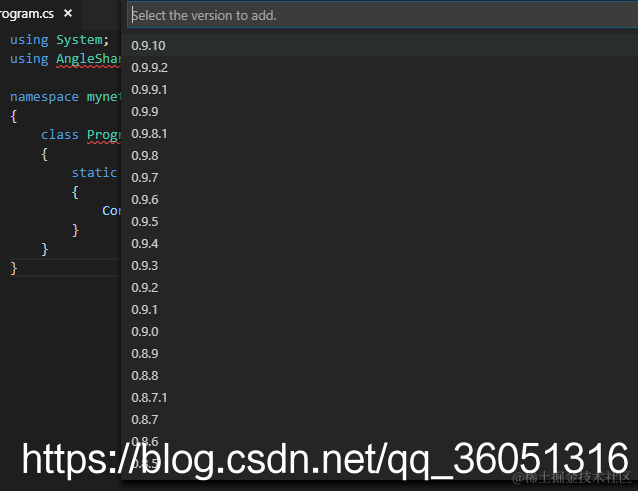The height and width of the screenshot is (491, 638).
Task: Select version 0.9.9.1
Action: (x=380, y=89)
